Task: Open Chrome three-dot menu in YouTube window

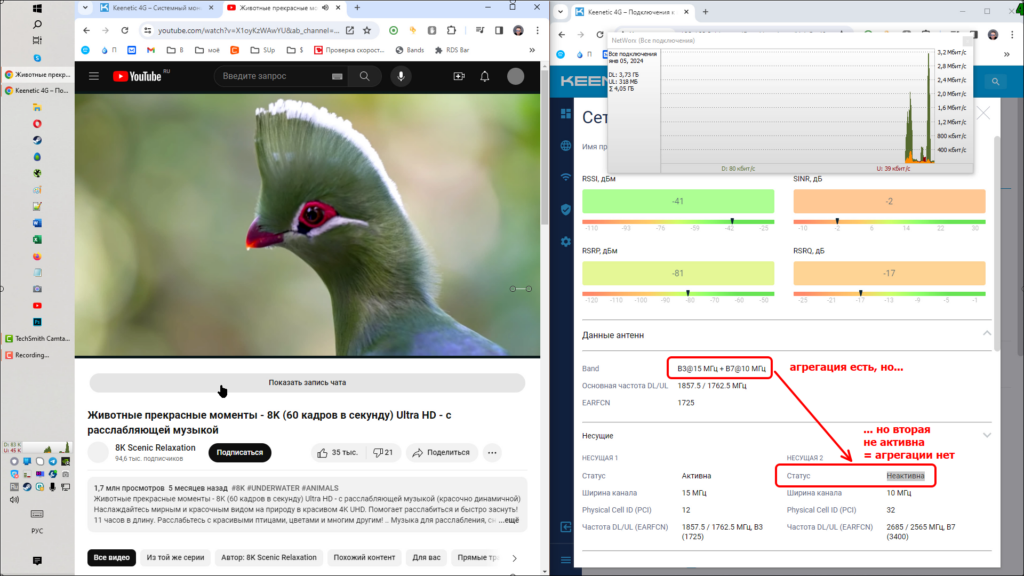Action: (x=537, y=30)
